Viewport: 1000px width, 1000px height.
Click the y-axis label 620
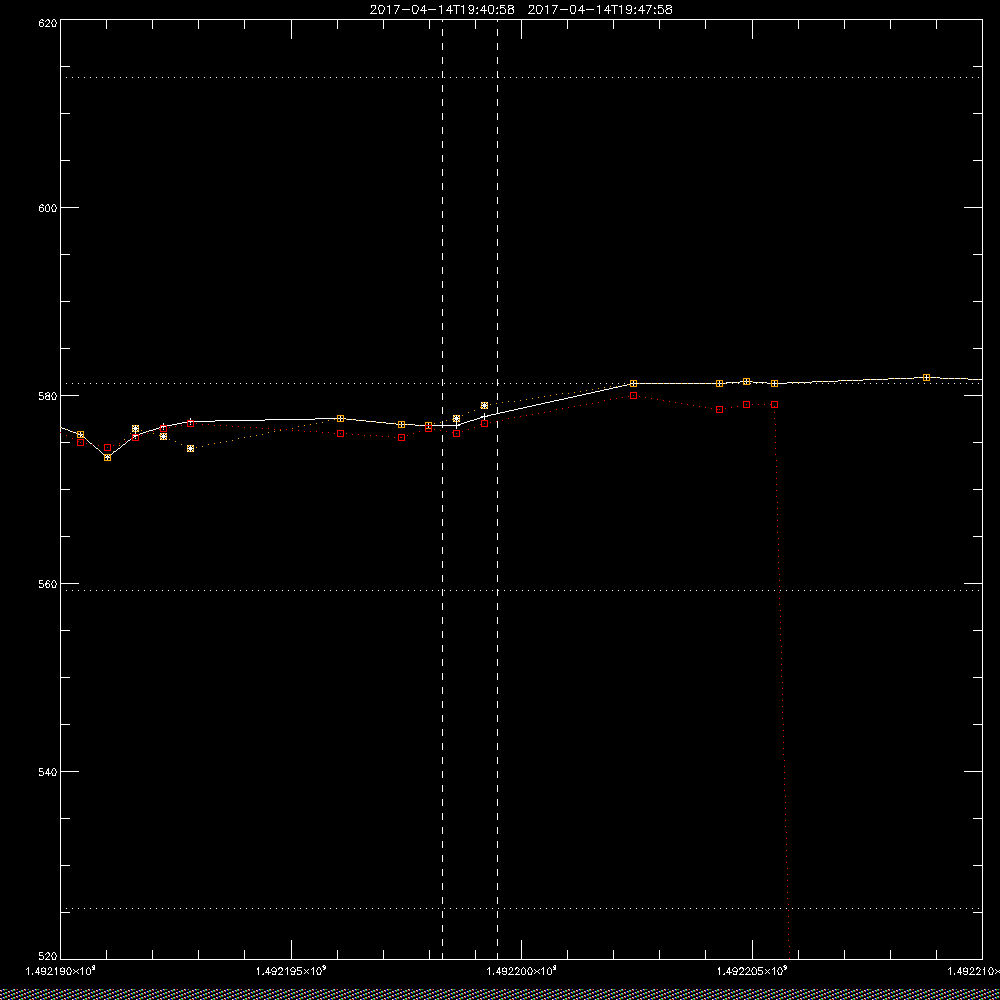[x=48, y=23]
